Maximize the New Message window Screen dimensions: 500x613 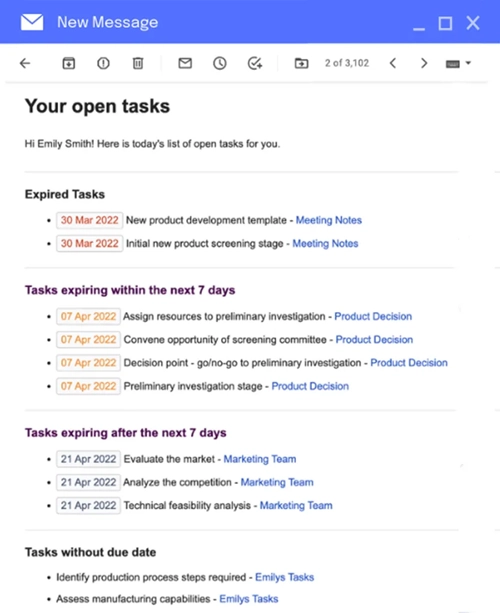point(445,23)
